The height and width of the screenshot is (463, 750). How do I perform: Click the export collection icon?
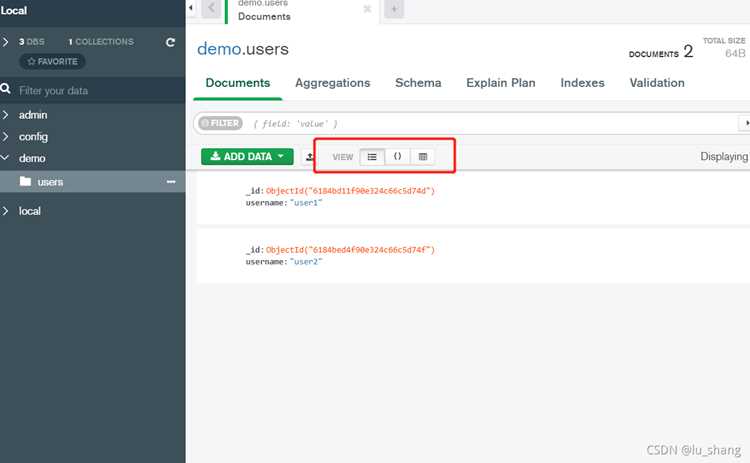(310, 156)
